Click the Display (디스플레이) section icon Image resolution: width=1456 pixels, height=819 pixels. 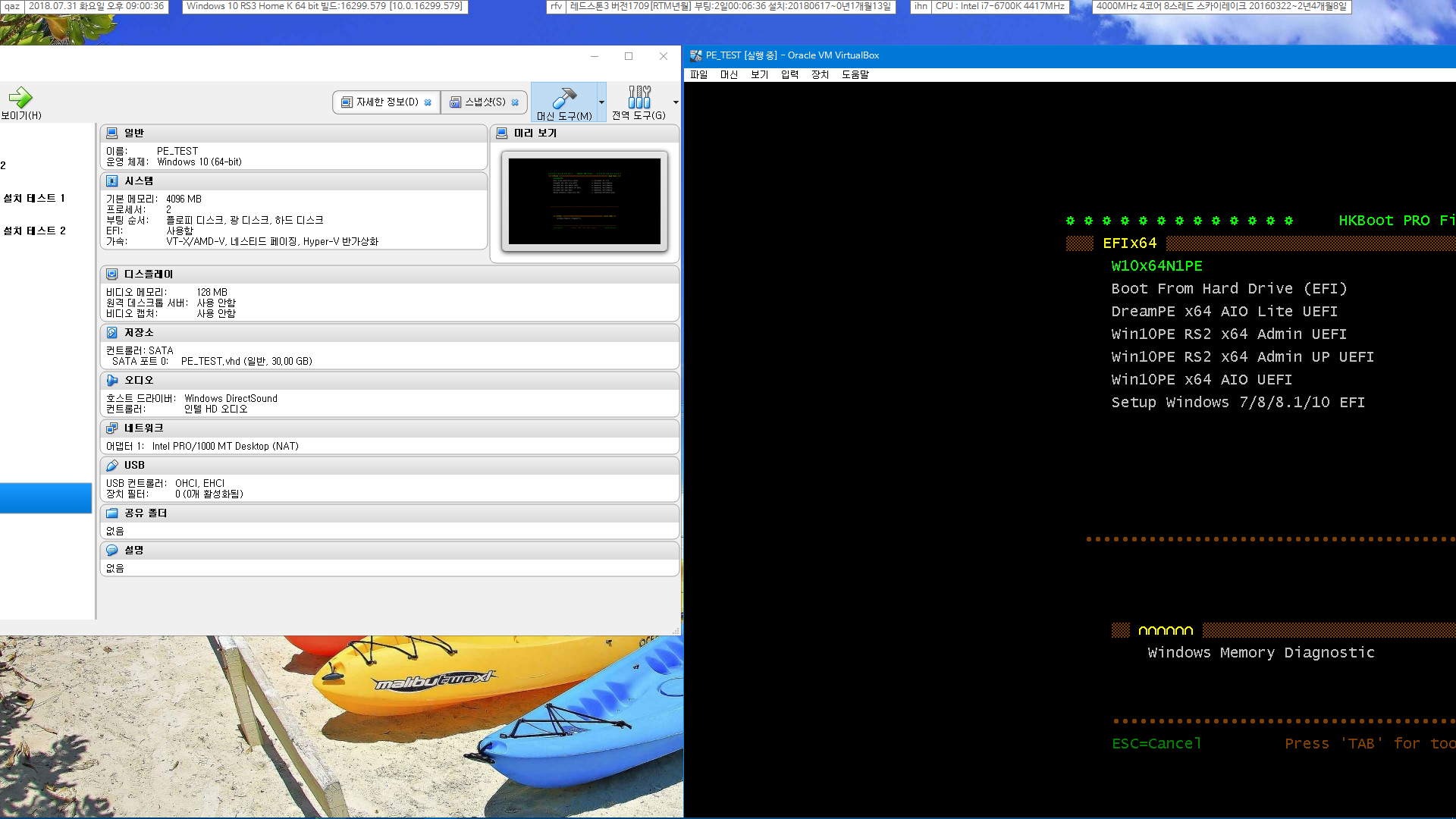pyautogui.click(x=112, y=274)
